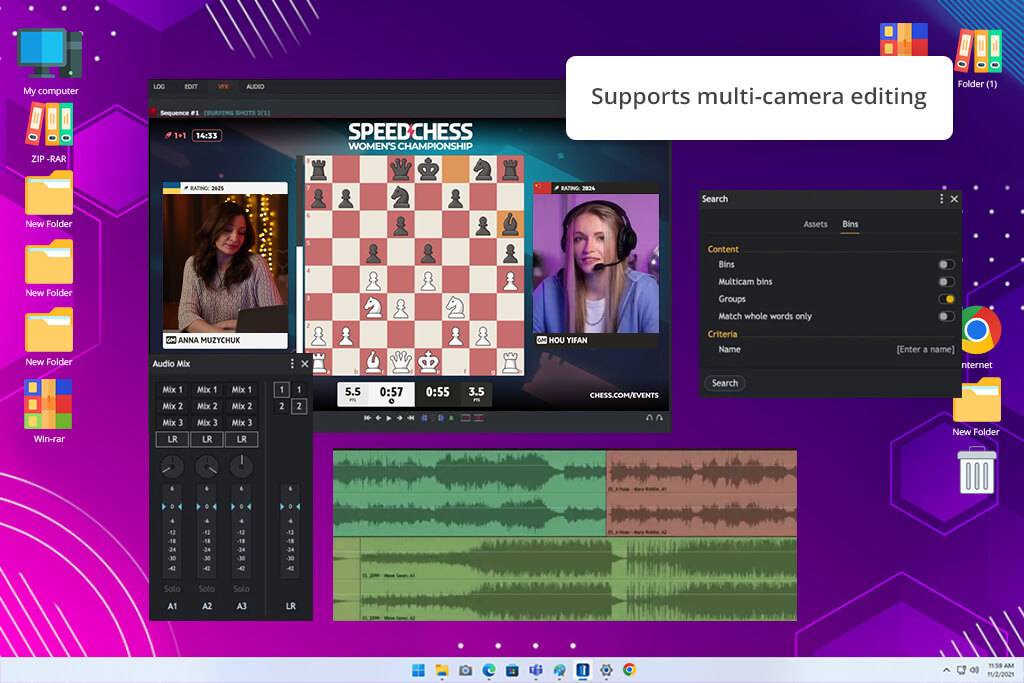
Task: Click the master LR fader handle
Action: click(291, 507)
